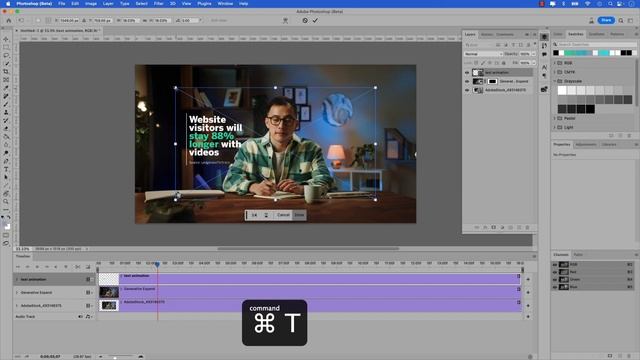Image resolution: width=640 pixels, height=360 pixels.
Task: Select the Lasso tool
Action: click(6, 56)
